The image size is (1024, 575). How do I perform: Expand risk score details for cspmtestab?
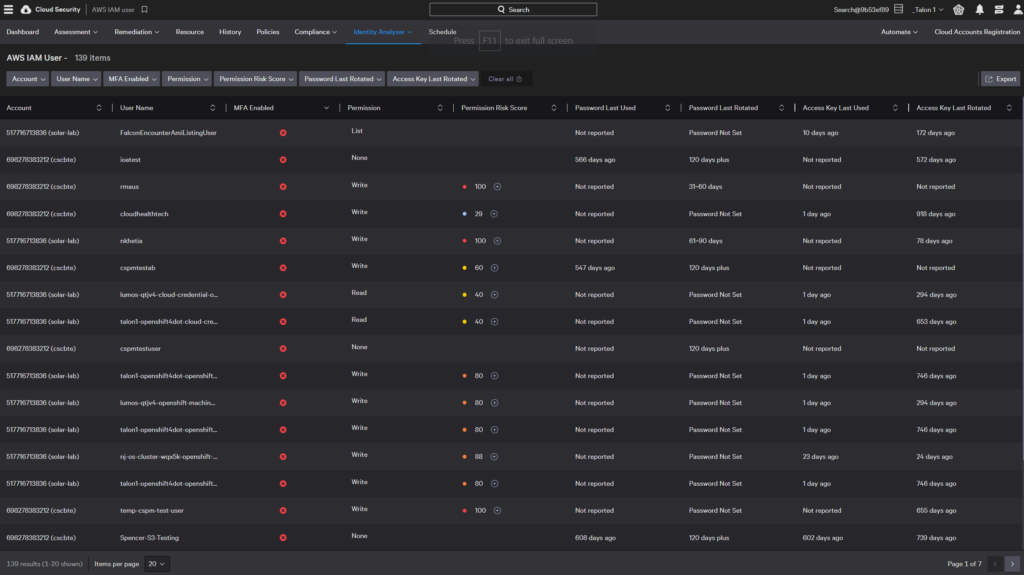click(494, 268)
